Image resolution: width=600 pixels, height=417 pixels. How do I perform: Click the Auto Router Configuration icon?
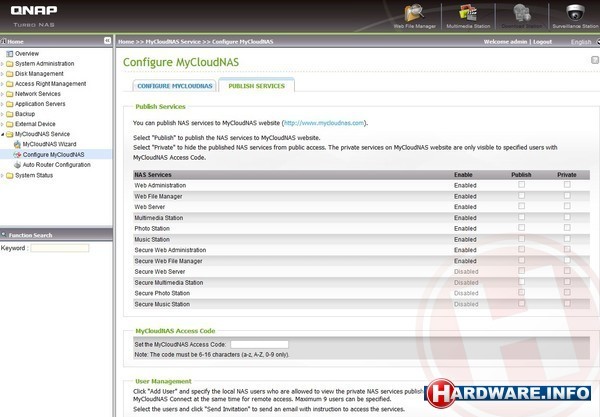pos(17,165)
